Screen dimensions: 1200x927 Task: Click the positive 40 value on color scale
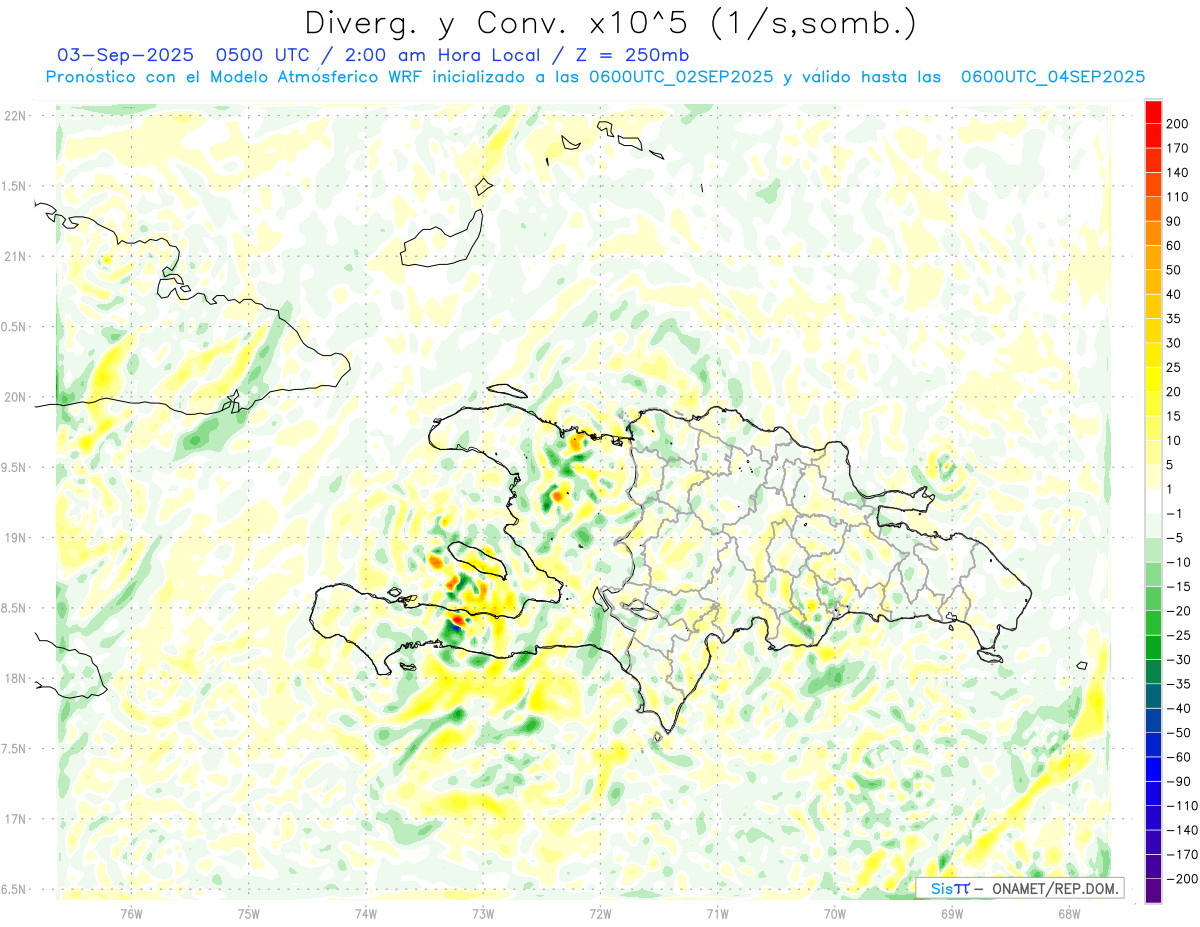[1175, 294]
